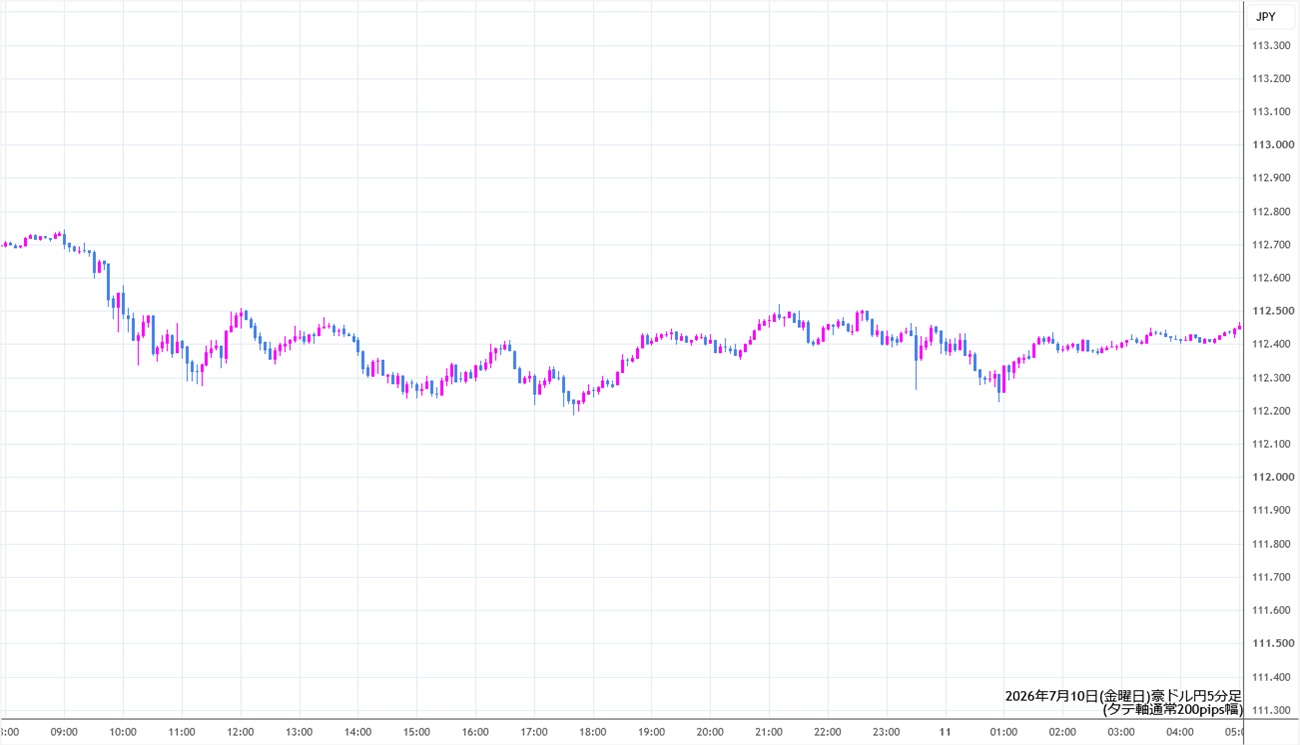Click the 2026年7月10日(金曜日)豪ドル円5分足 caption

[x=1123, y=696]
